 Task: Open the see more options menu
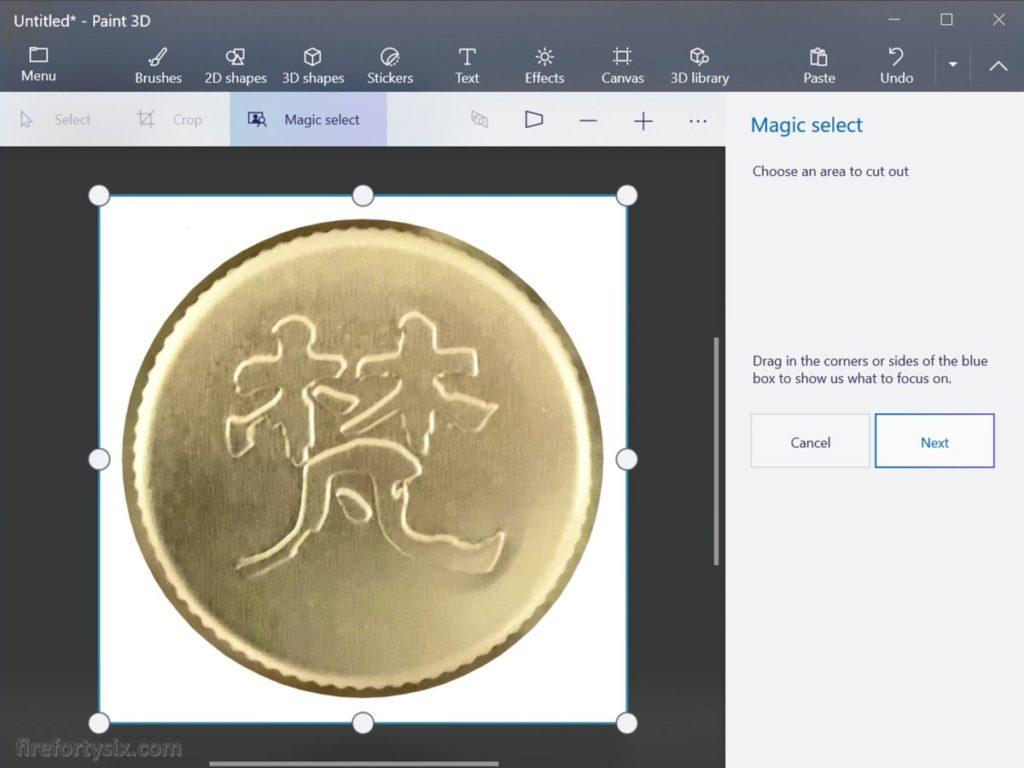click(x=698, y=120)
